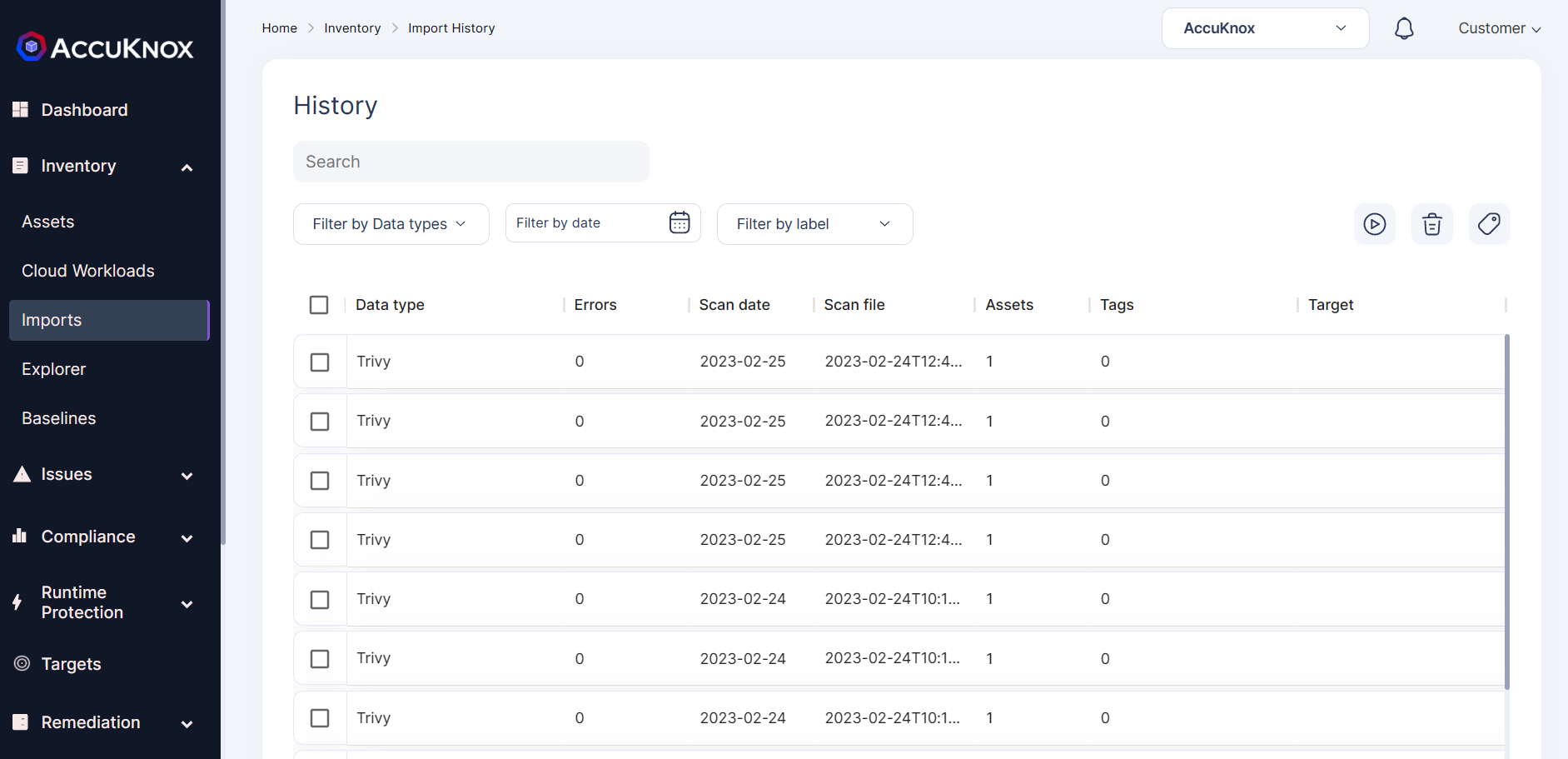Click the Compliance bar chart icon

20,536
